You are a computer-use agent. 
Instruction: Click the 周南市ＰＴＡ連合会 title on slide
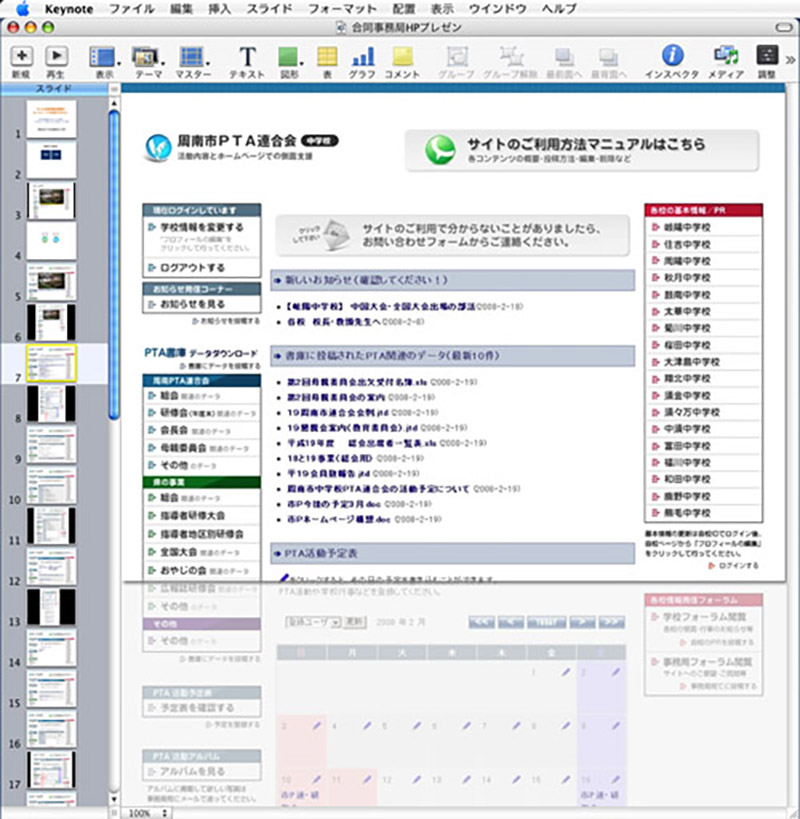coord(237,141)
